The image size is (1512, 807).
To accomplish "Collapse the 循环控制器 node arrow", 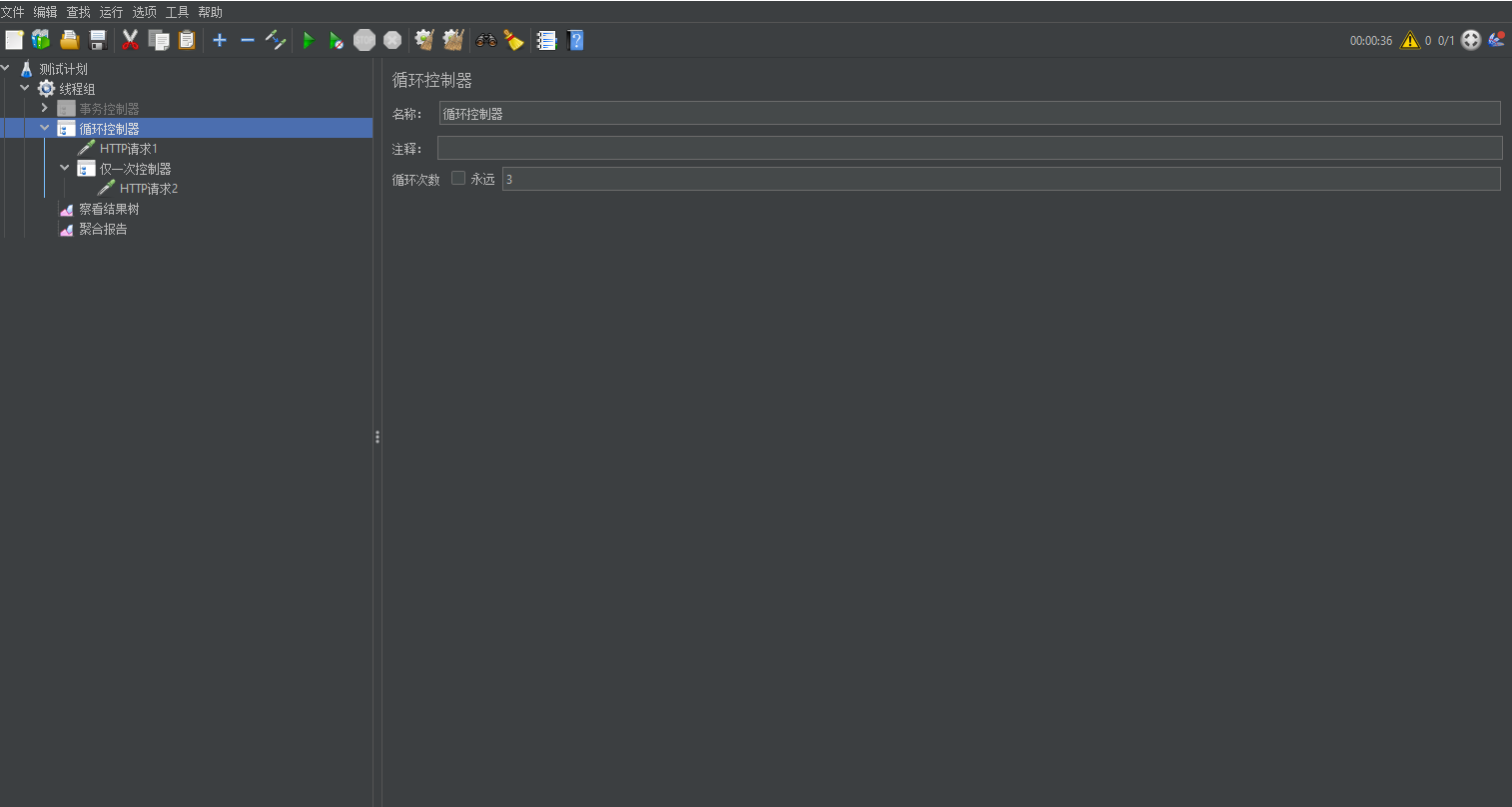I will pos(45,128).
